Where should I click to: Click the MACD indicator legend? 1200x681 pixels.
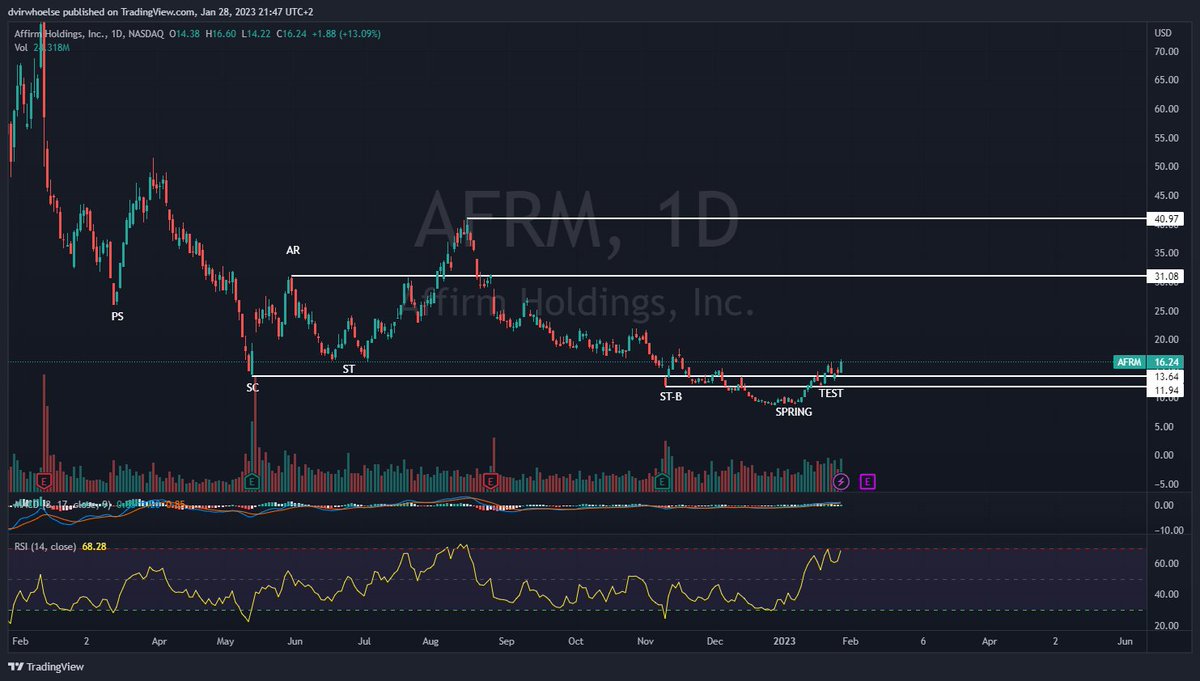pos(97,503)
